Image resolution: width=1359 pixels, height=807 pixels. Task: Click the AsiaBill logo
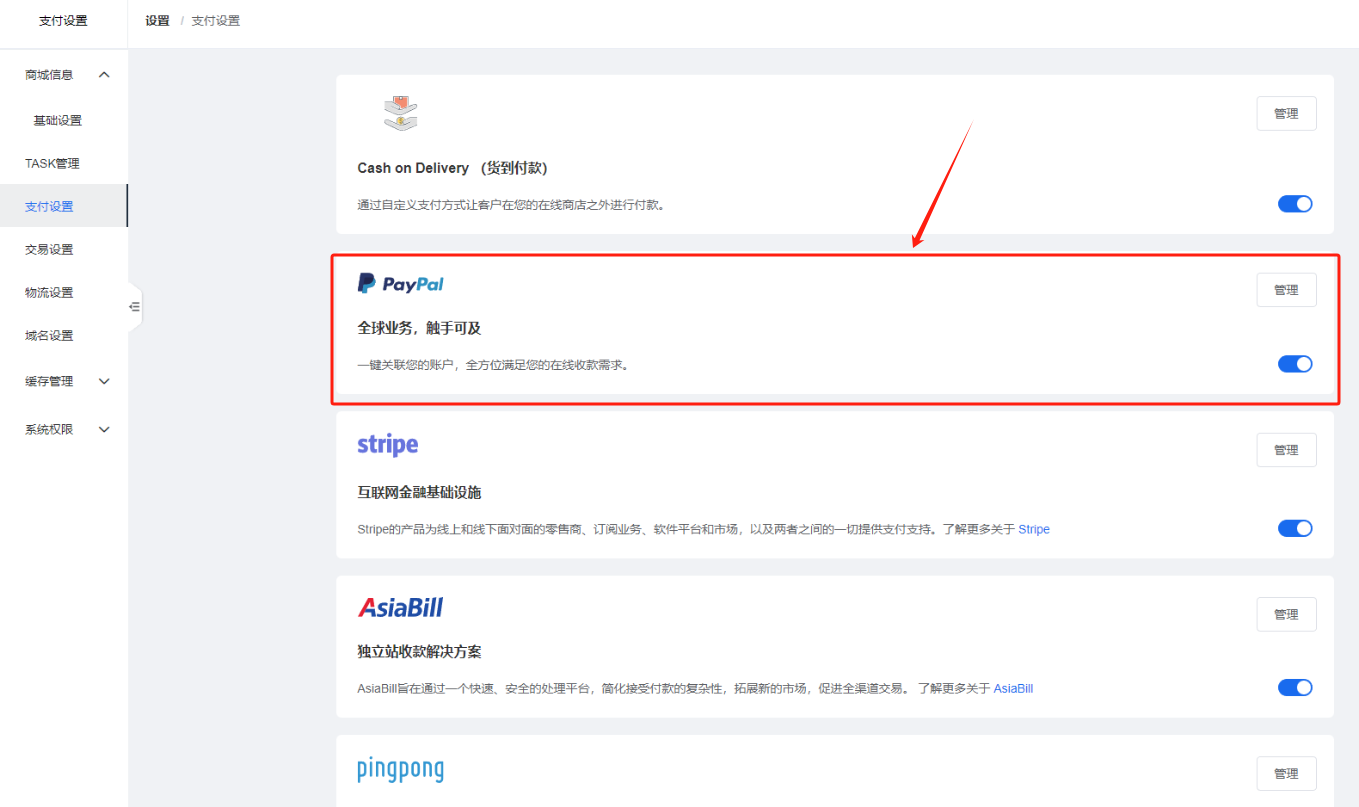click(x=400, y=607)
